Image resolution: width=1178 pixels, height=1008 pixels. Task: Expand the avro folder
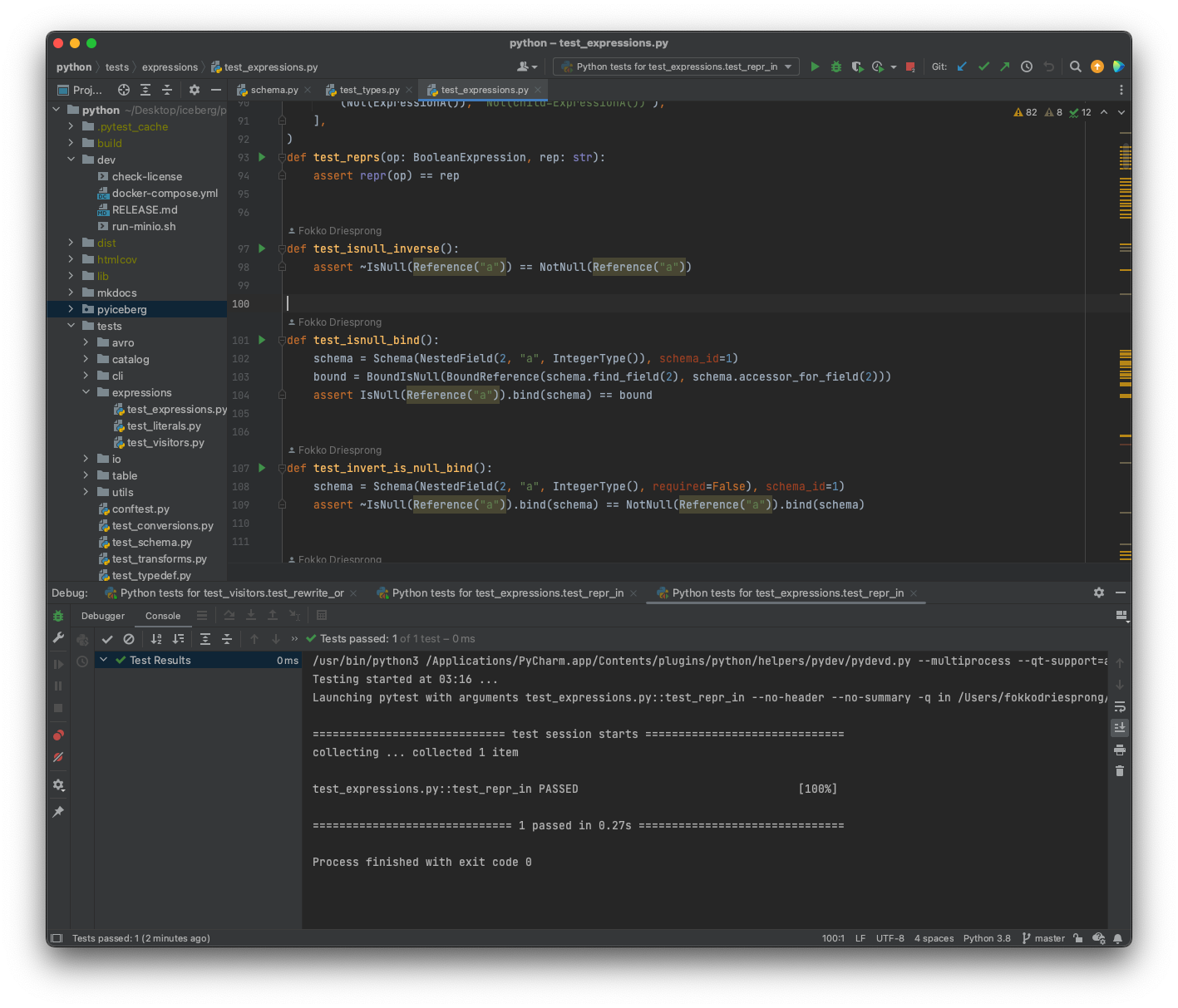tap(86, 342)
